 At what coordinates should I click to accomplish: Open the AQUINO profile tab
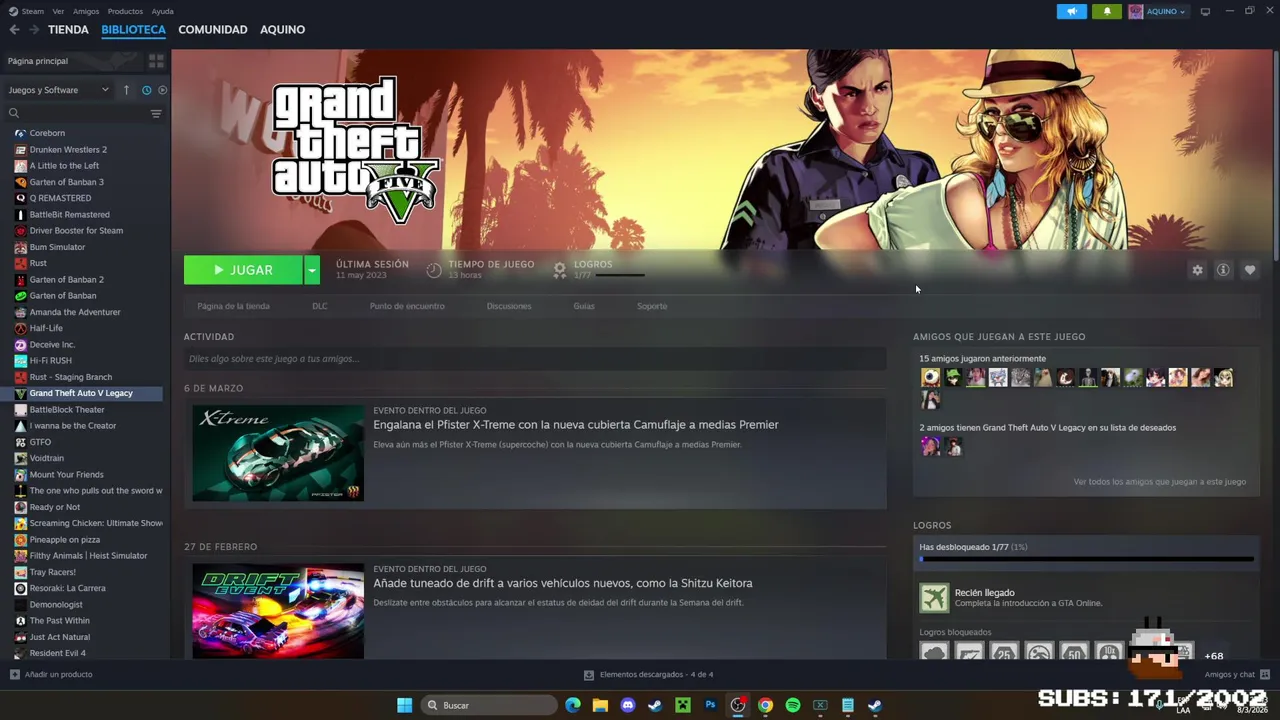click(x=283, y=30)
